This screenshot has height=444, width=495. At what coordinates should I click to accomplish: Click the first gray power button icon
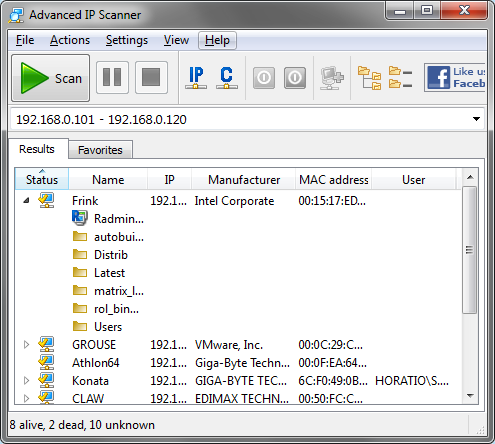point(264,78)
